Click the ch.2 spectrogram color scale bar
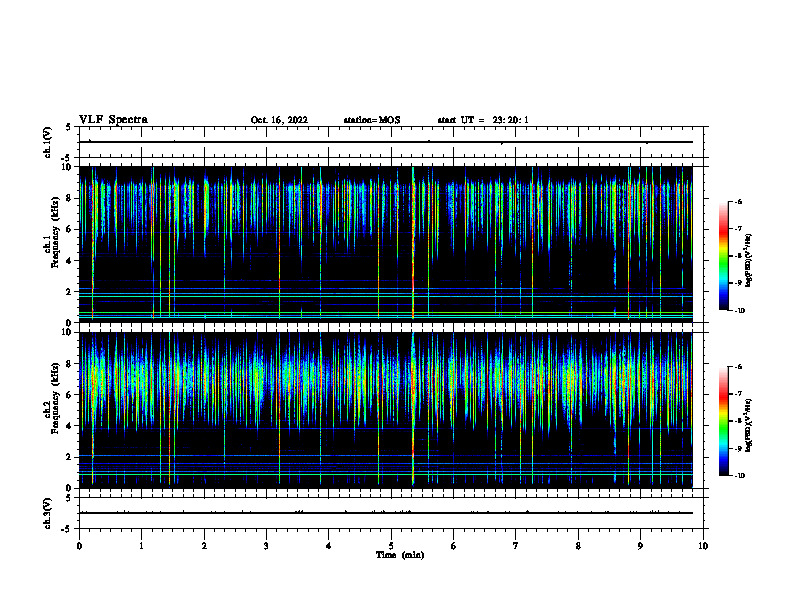Screen dimensions: 792x612 coord(724,421)
